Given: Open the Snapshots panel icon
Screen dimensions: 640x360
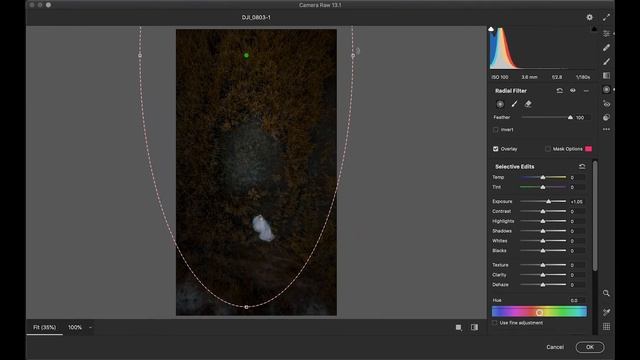Looking at the screenshot, I should [x=607, y=118].
